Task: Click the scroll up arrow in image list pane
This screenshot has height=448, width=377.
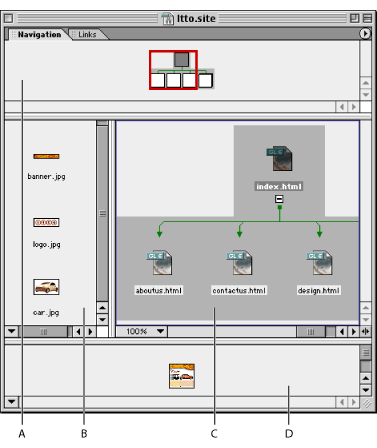Action: pos(102,307)
